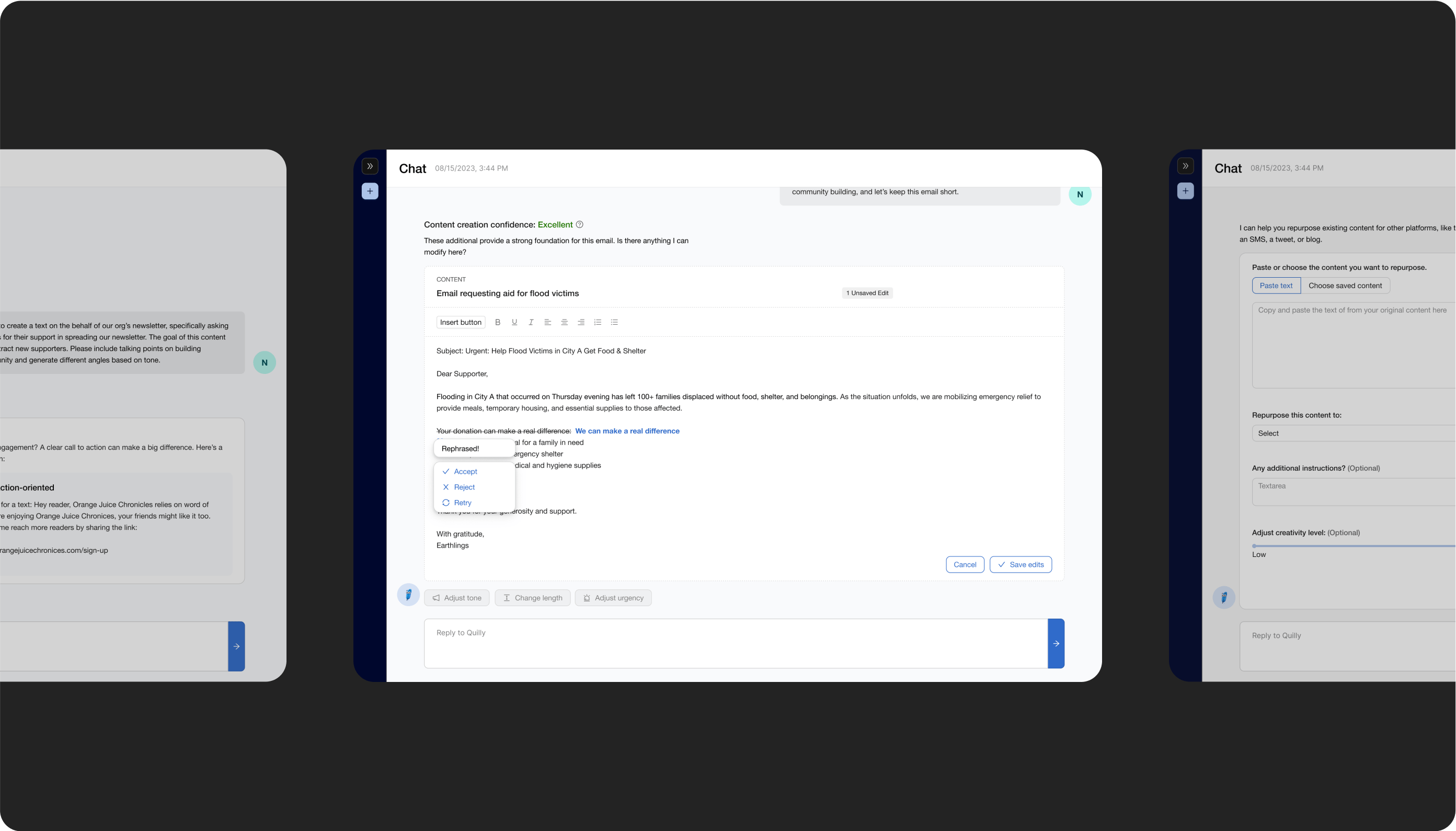
Task: Expand the center sidebar with chevrons
Action: tap(370, 166)
